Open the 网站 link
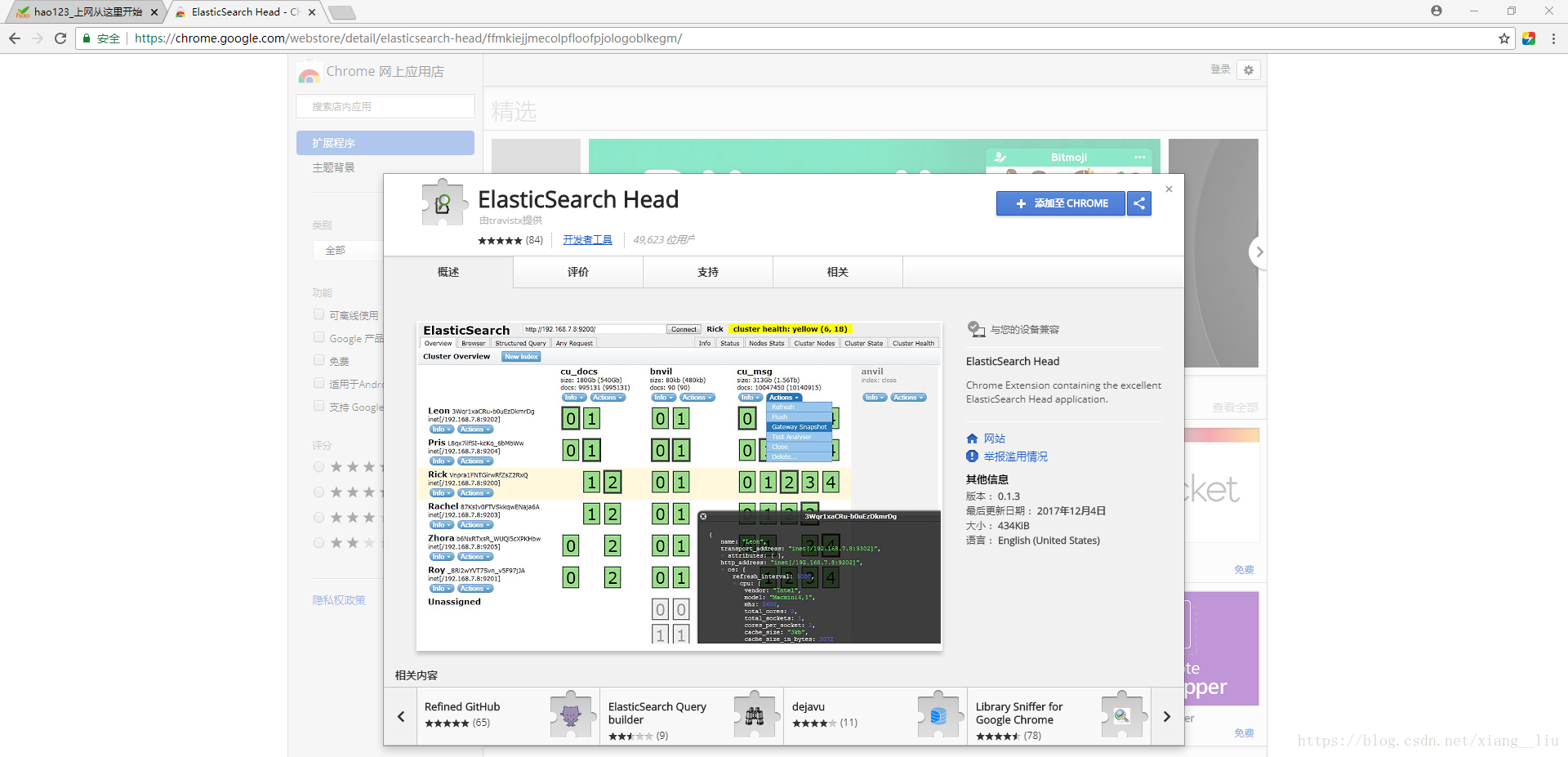This screenshot has width=1568, height=757. click(x=995, y=439)
